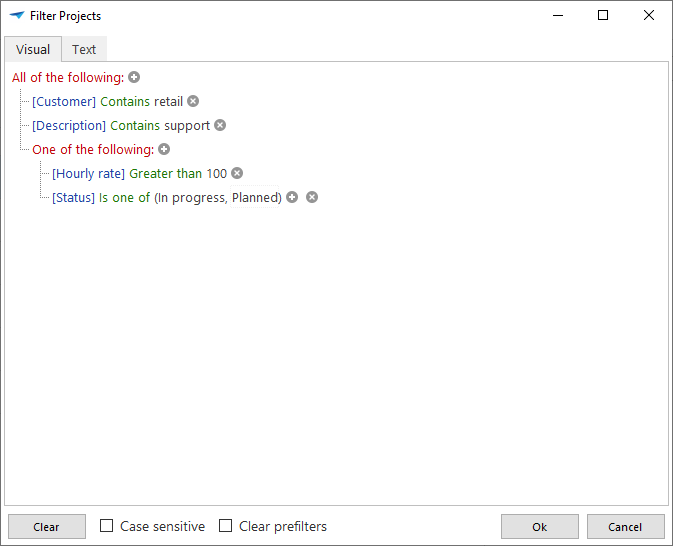Screen dimensions: 673x546
Task: Add a value to the Status list
Action: (292, 197)
